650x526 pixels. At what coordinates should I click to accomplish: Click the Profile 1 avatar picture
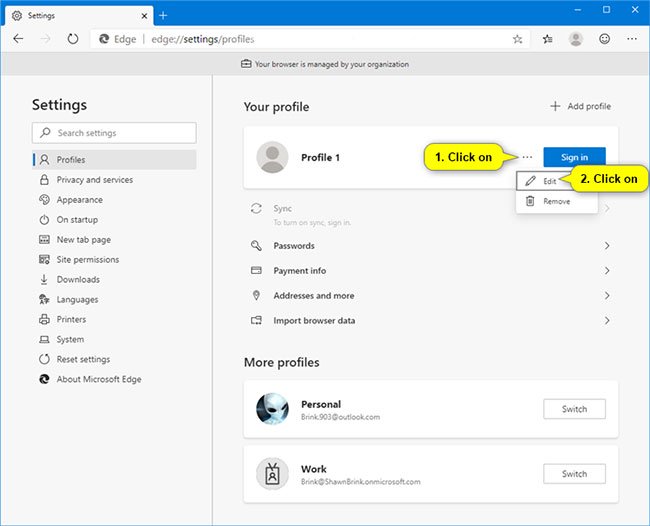272,157
